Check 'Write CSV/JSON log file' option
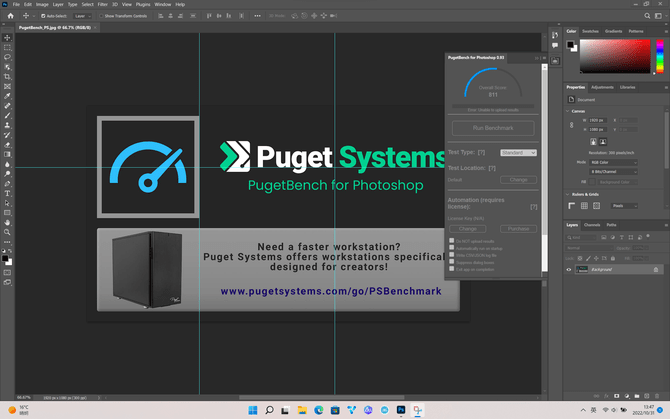Image resolution: width=670 pixels, height=419 pixels. [x=452, y=255]
